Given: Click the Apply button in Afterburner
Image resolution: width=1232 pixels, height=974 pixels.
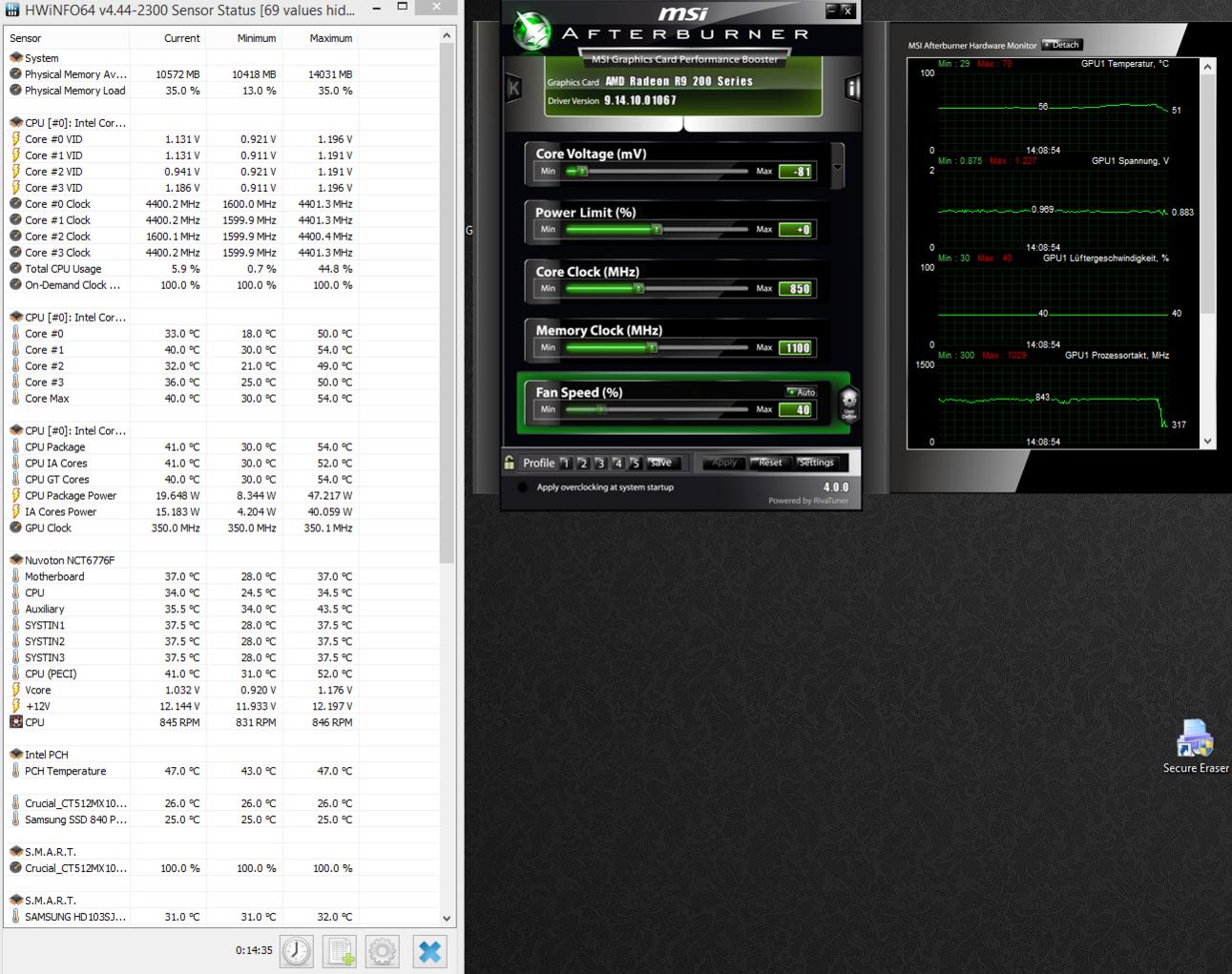Looking at the screenshot, I should tap(724, 463).
